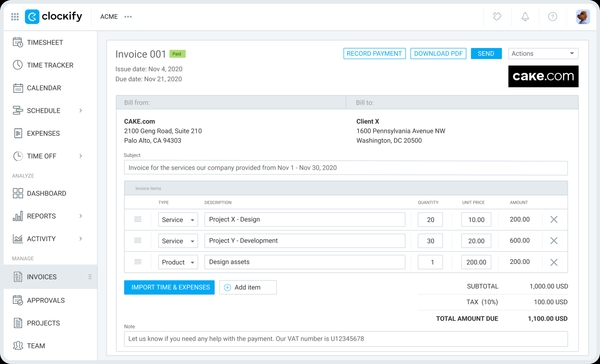
Task: Click the Projects sidebar icon
Action: pos(18,323)
